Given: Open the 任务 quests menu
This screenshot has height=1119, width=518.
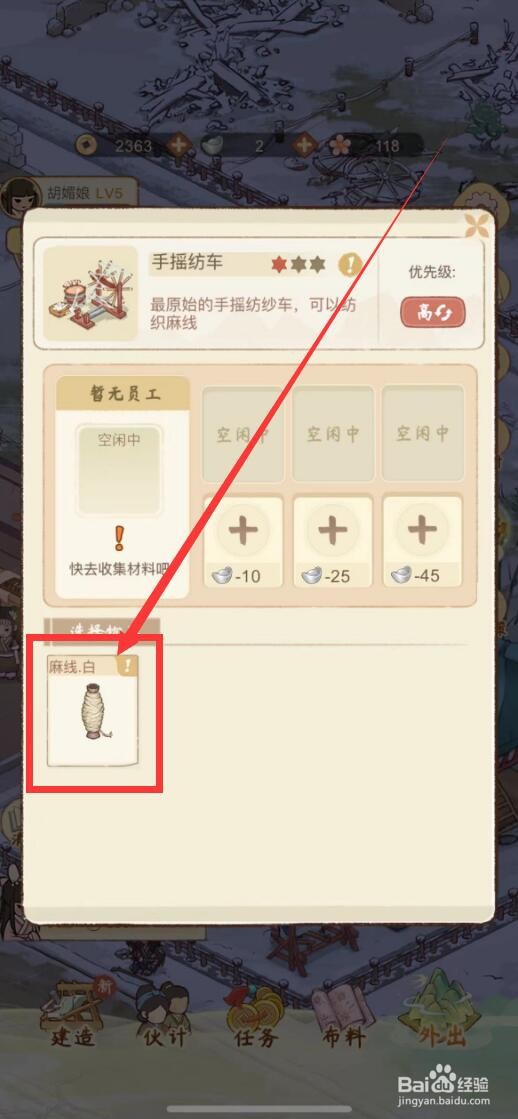Looking at the screenshot, I should click(255, 1014).
